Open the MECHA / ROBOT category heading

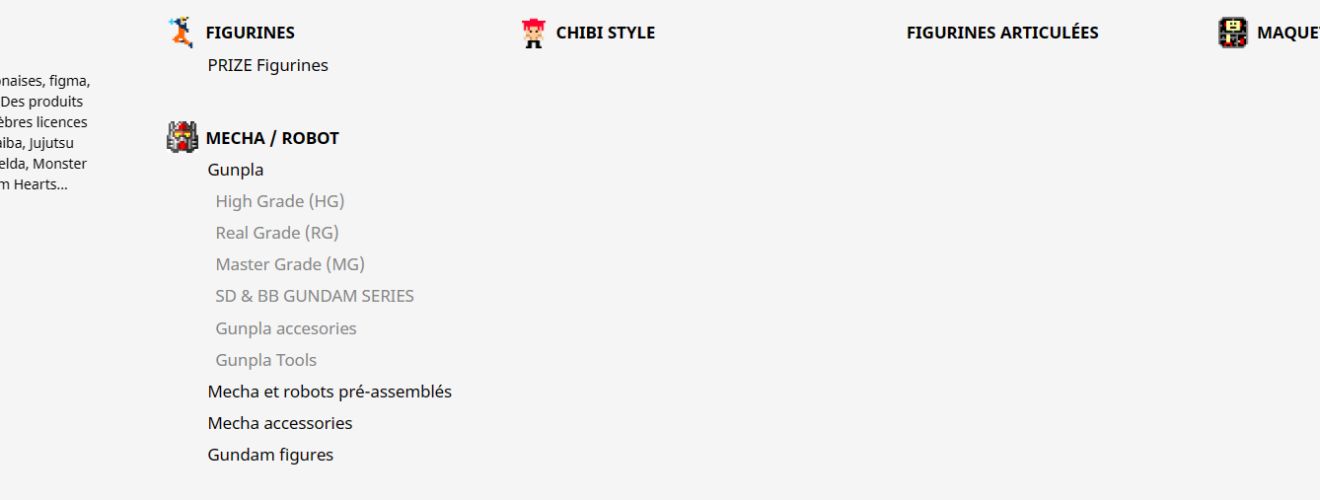click(x=272, y=138)
